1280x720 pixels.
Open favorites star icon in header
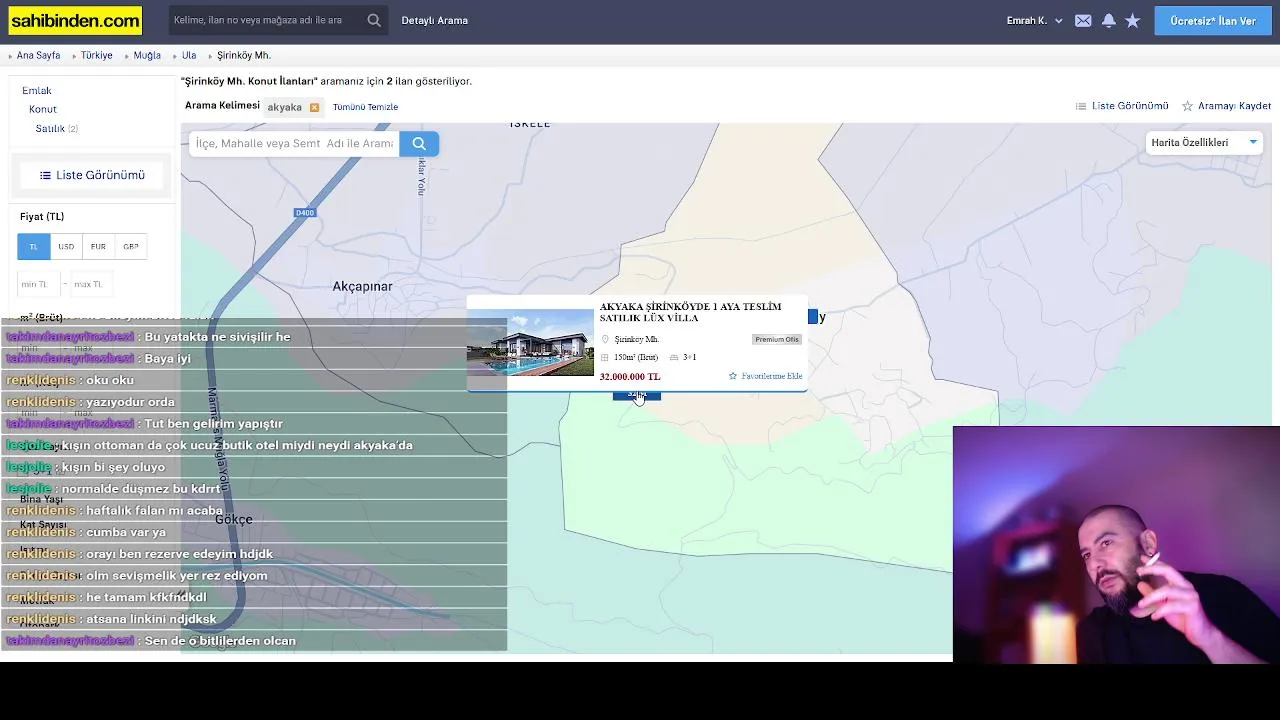pyautogui.click(x=1133, y=20)
